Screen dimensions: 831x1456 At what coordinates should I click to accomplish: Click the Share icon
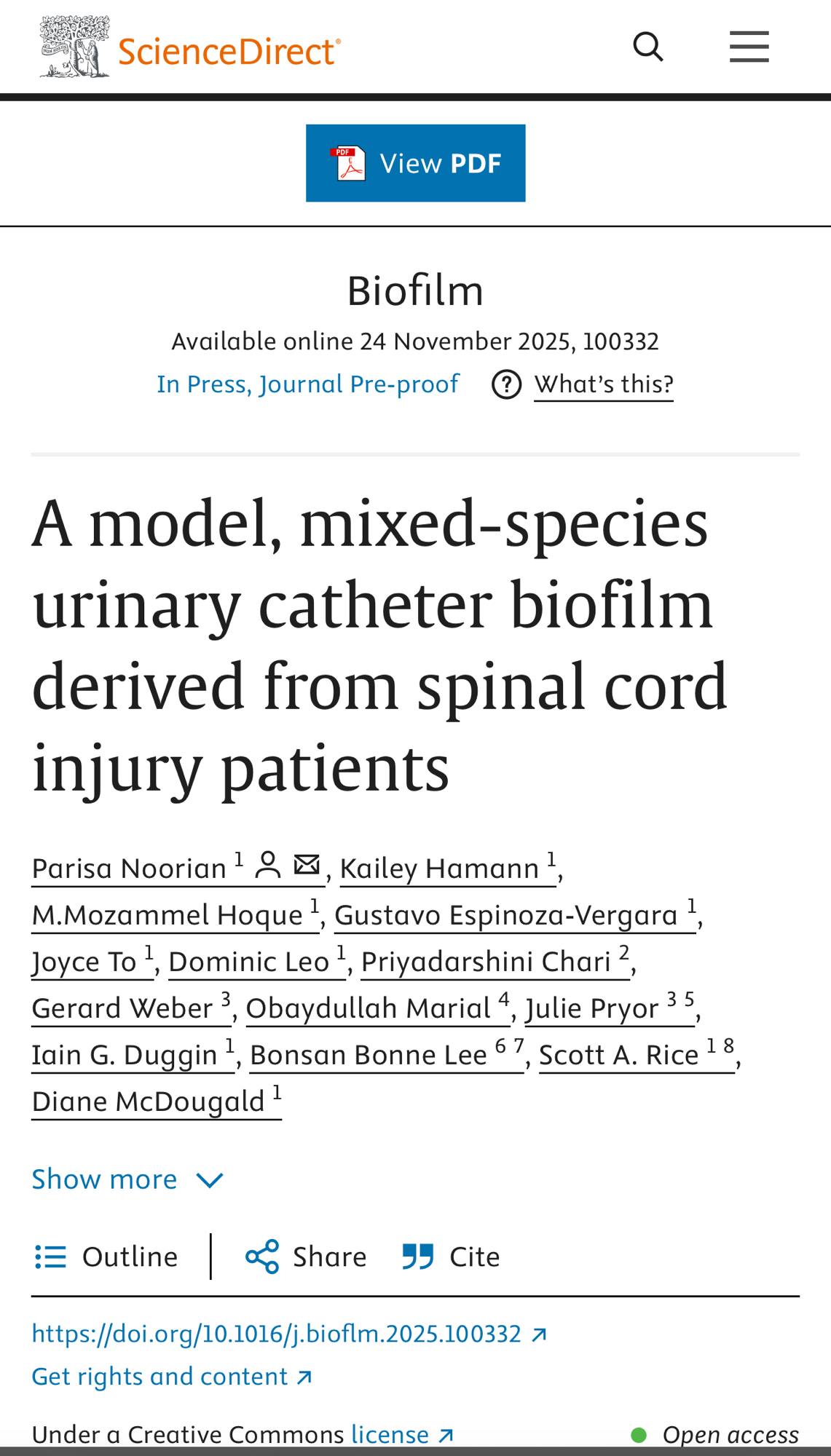[x=262, y=1257]
